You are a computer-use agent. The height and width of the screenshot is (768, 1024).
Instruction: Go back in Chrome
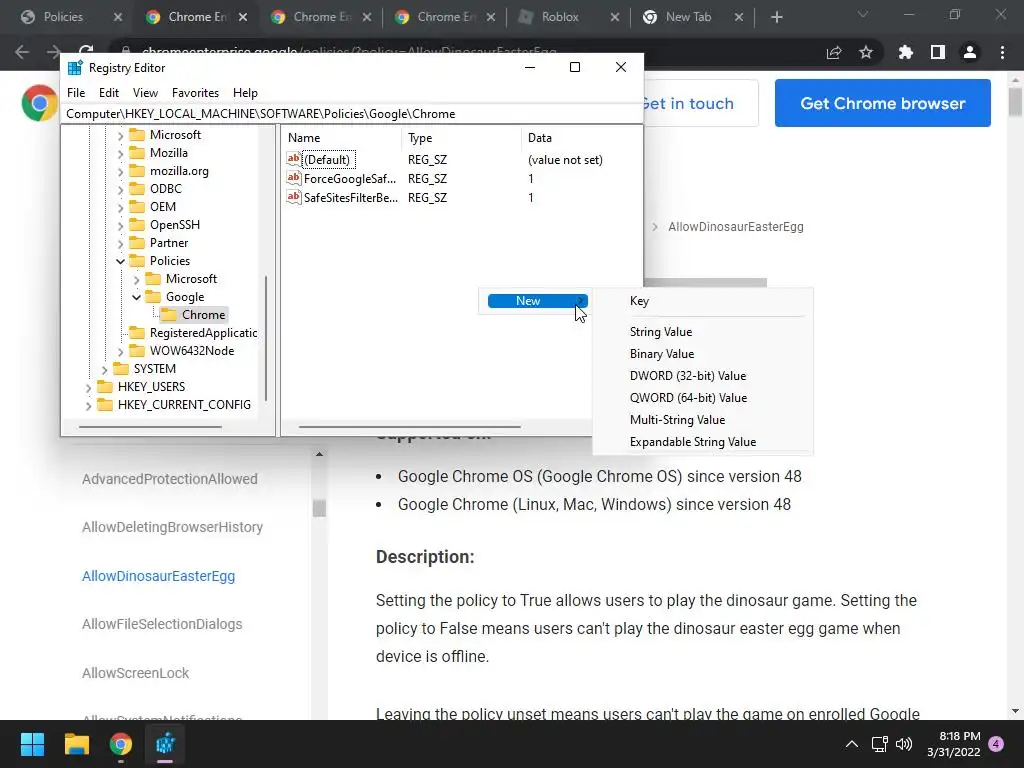tap(22, 52)
